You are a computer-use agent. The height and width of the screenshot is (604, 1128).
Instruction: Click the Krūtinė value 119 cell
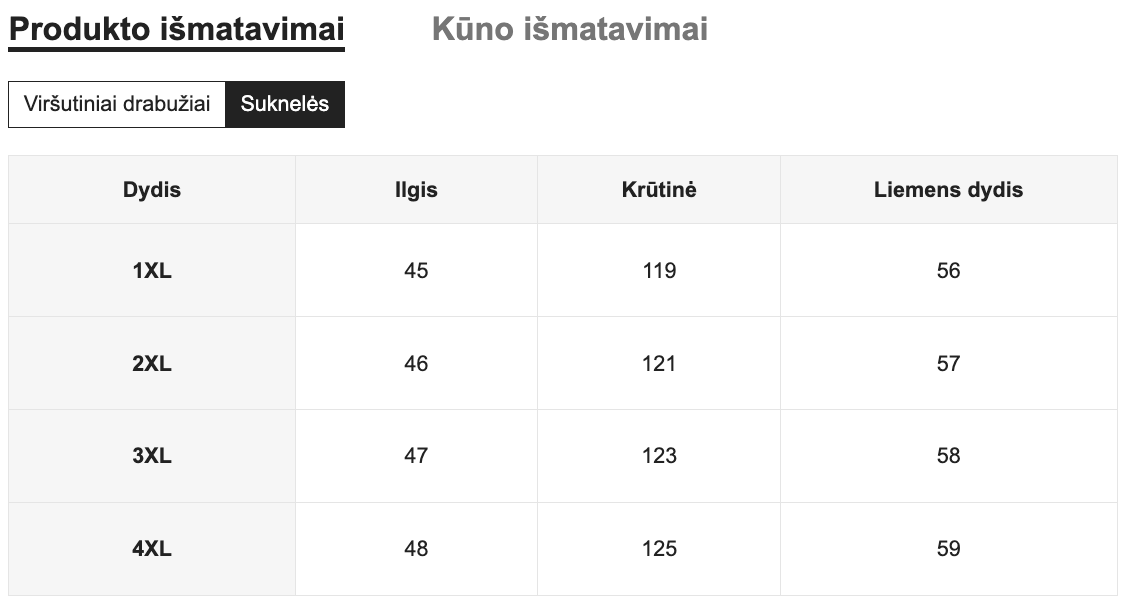click(659, 270)
